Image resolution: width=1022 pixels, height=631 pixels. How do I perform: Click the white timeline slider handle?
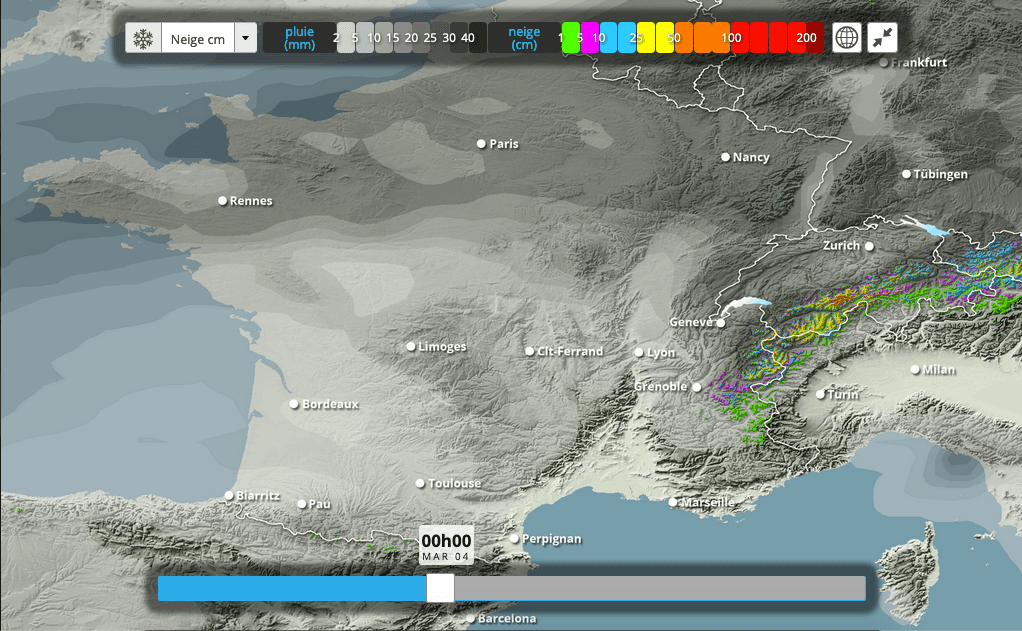pyautogui.click(x=440, y=588)
